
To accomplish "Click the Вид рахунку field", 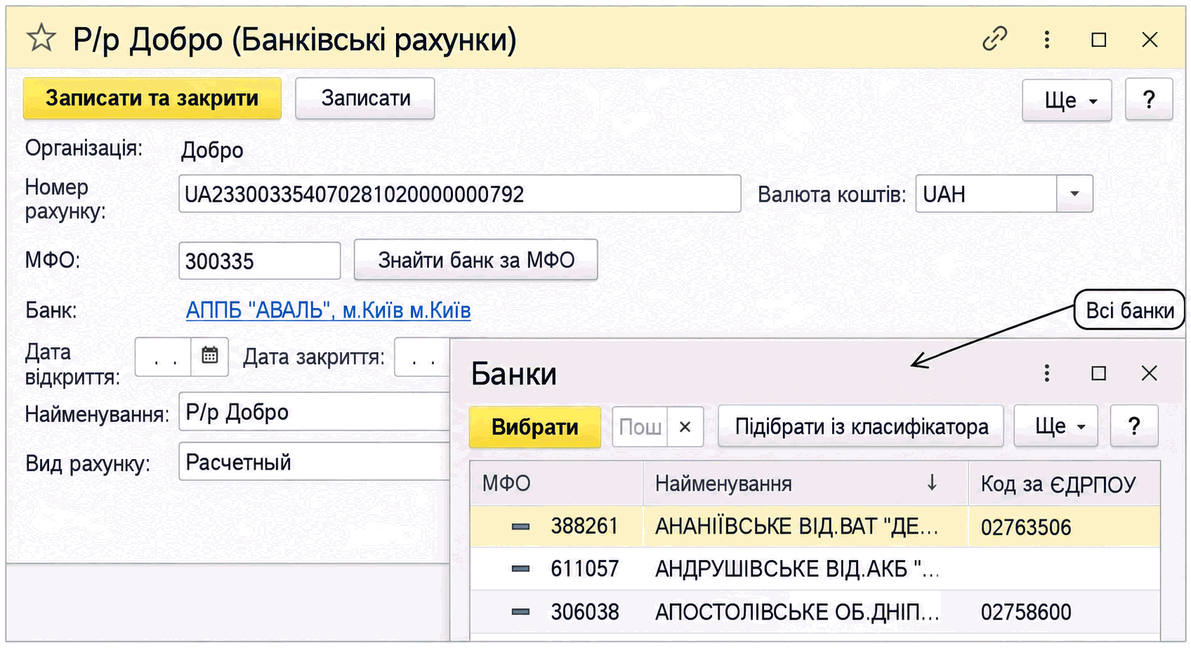I will coord(315,461).
